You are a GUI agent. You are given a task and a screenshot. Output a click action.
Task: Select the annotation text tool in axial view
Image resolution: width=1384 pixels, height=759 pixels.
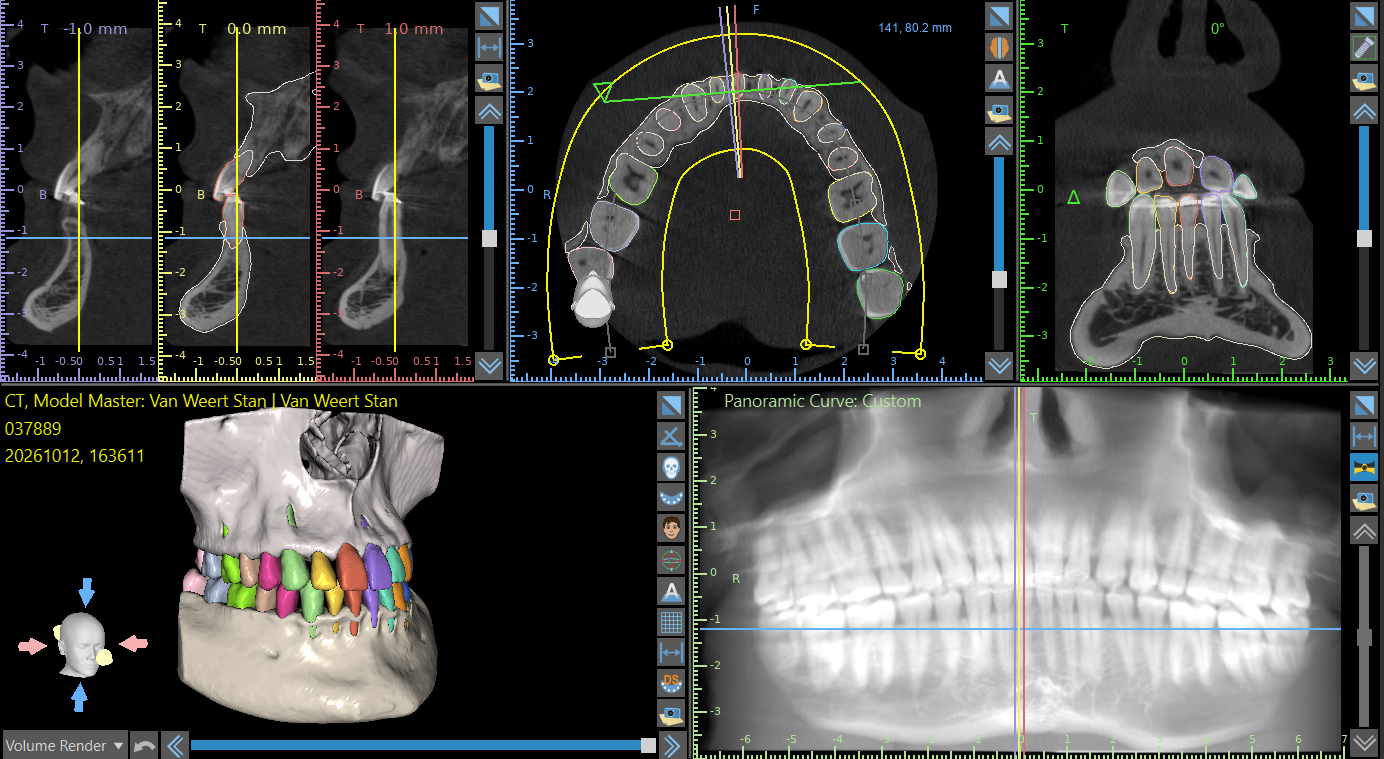(x=999, y=78)
